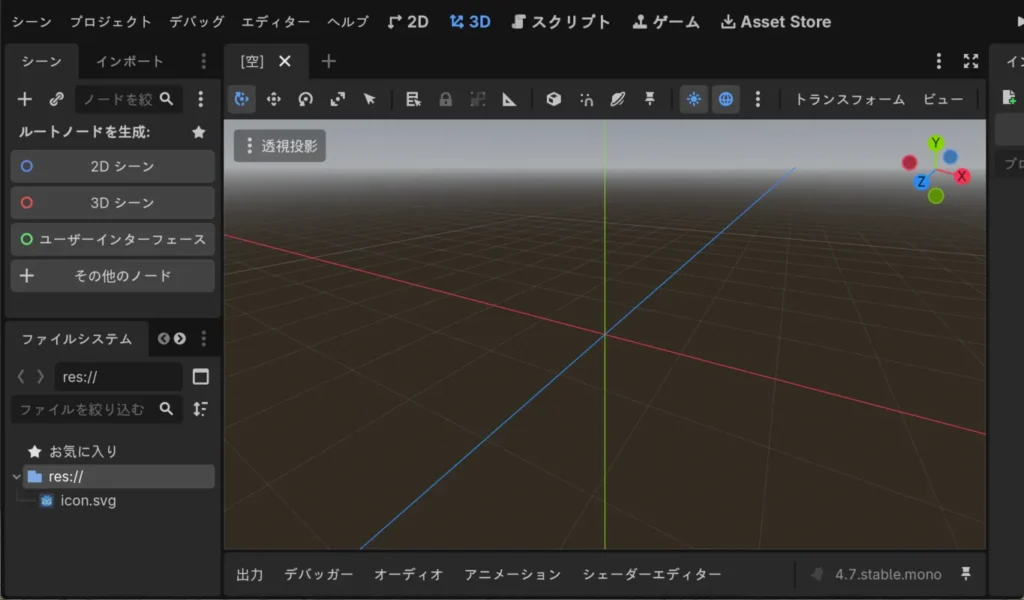Click the favorite nodes star icon
The width and height of the screenshot is (1024, 600).
199,132
